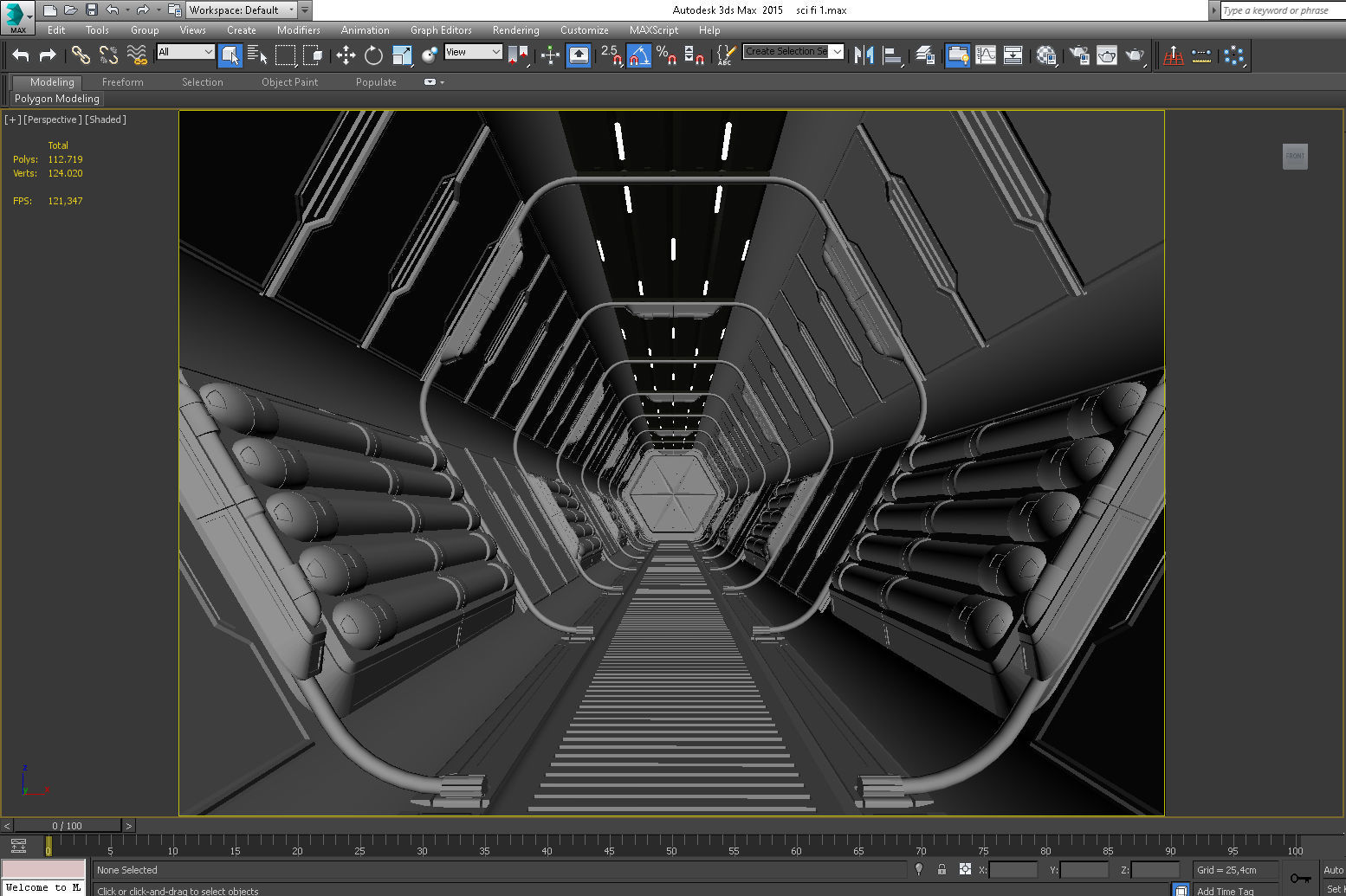Click the MAXScript listener pink field
The image size is (1346, 896).
click(43, 868)
